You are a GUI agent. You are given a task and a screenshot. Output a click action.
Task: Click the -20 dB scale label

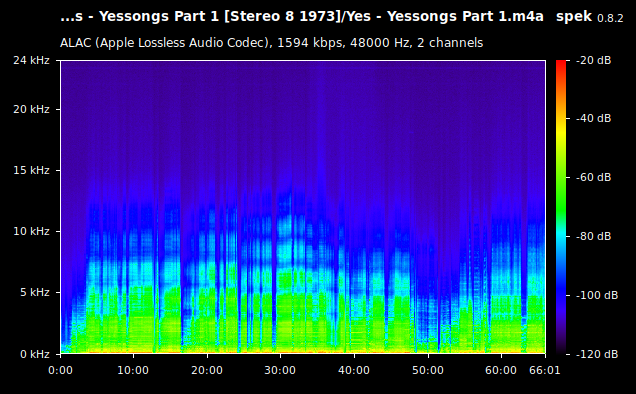[x=594, y=60]
